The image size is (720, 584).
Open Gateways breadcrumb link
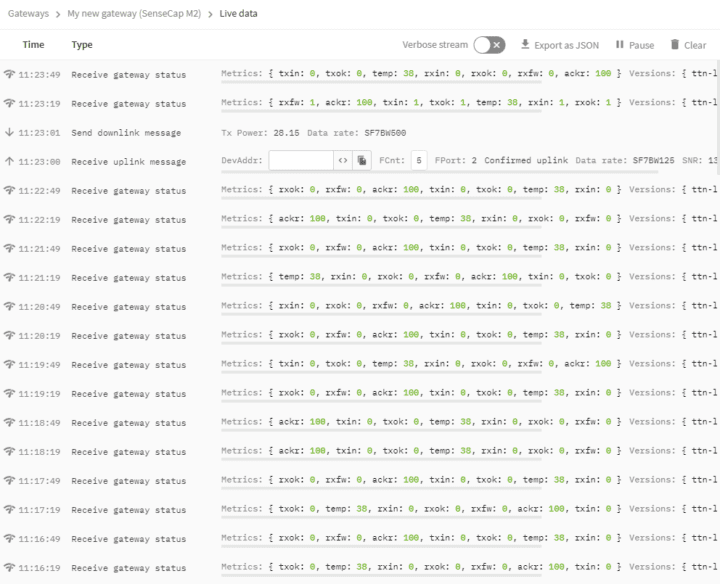tap(28, 13)
